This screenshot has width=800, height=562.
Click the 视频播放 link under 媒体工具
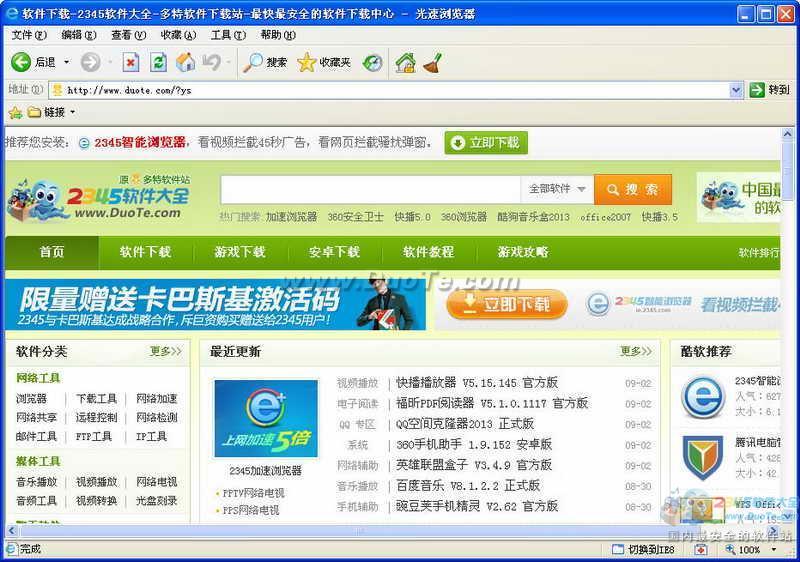pyautogui.click(x=96, y=481)
